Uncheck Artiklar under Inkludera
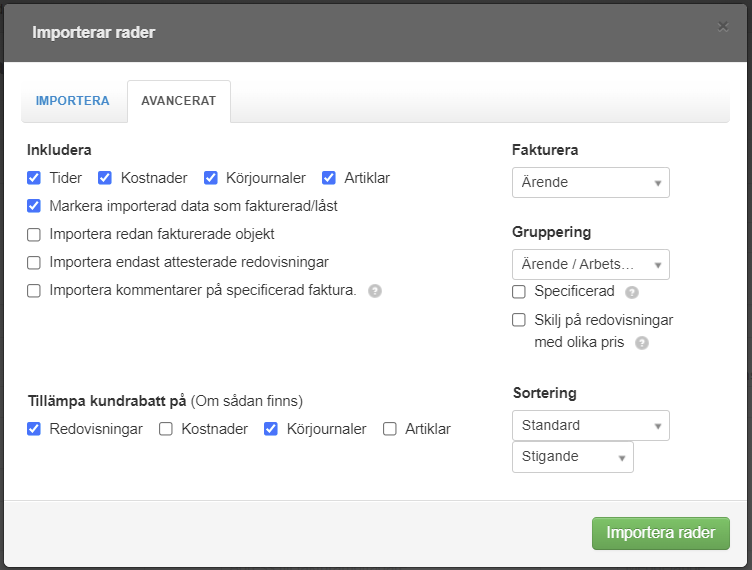 point(329,178)
